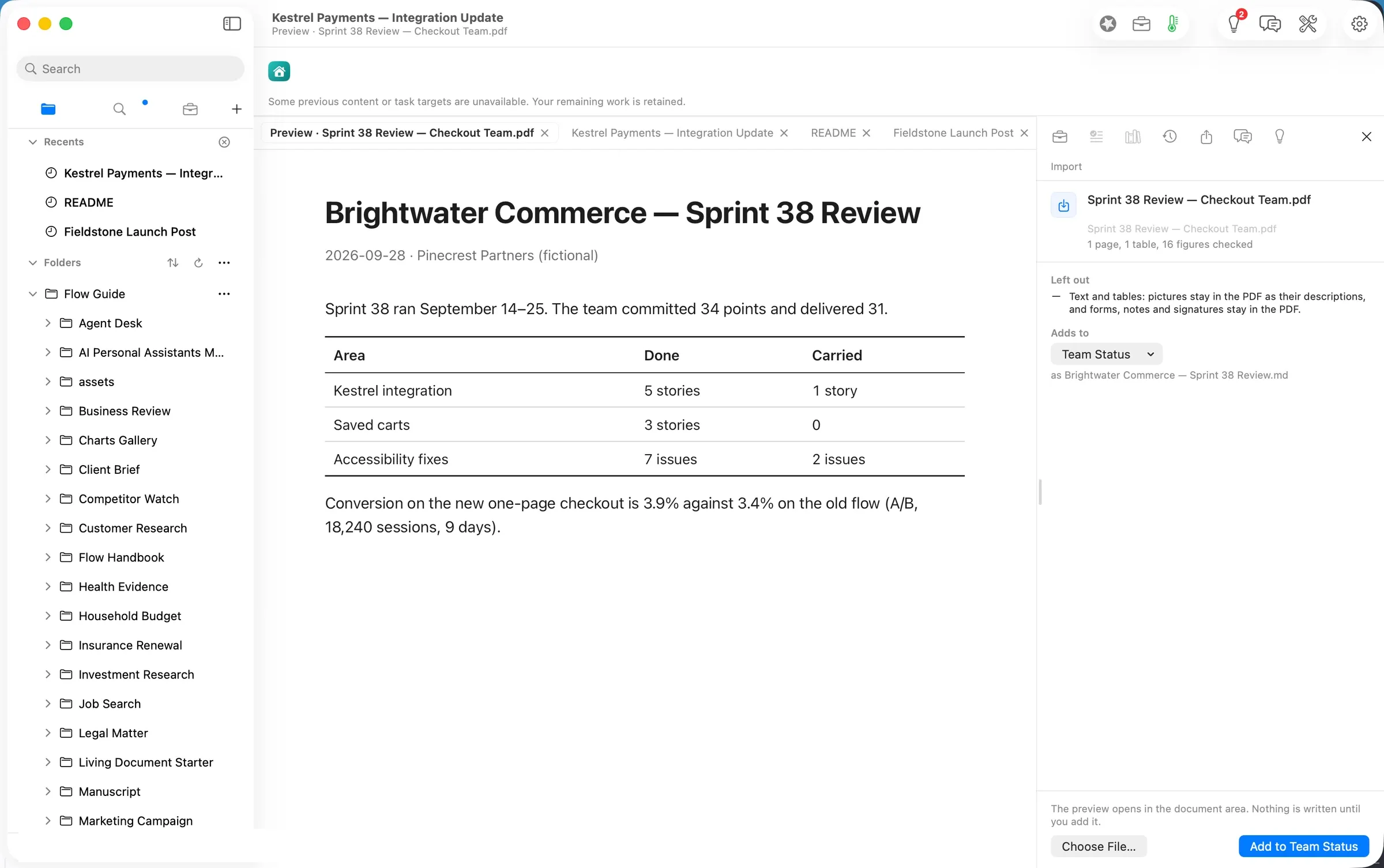
Task: Add new item with sidebar plus icon
Action: (x=236, y=109)
